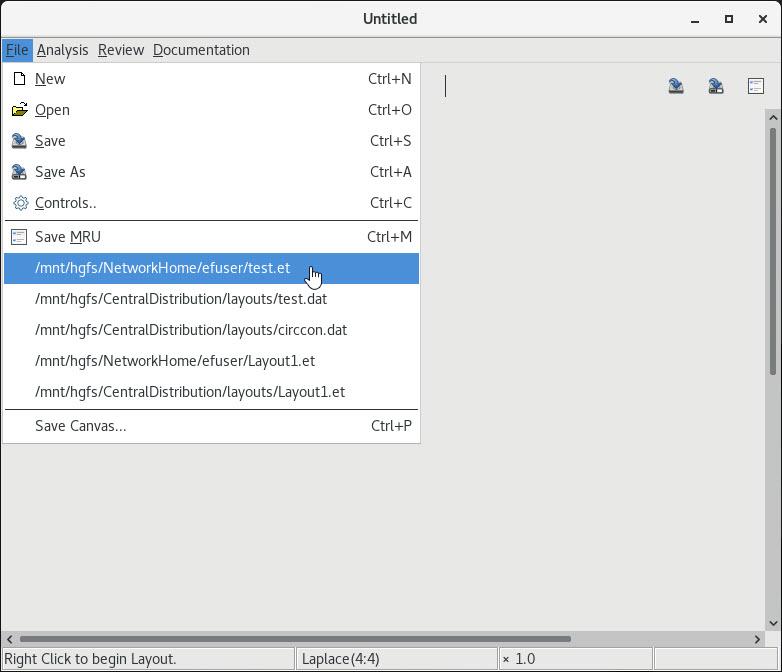The image size is (782, 672).
Task: Click Save in the File menu
Action: point(50,141)
